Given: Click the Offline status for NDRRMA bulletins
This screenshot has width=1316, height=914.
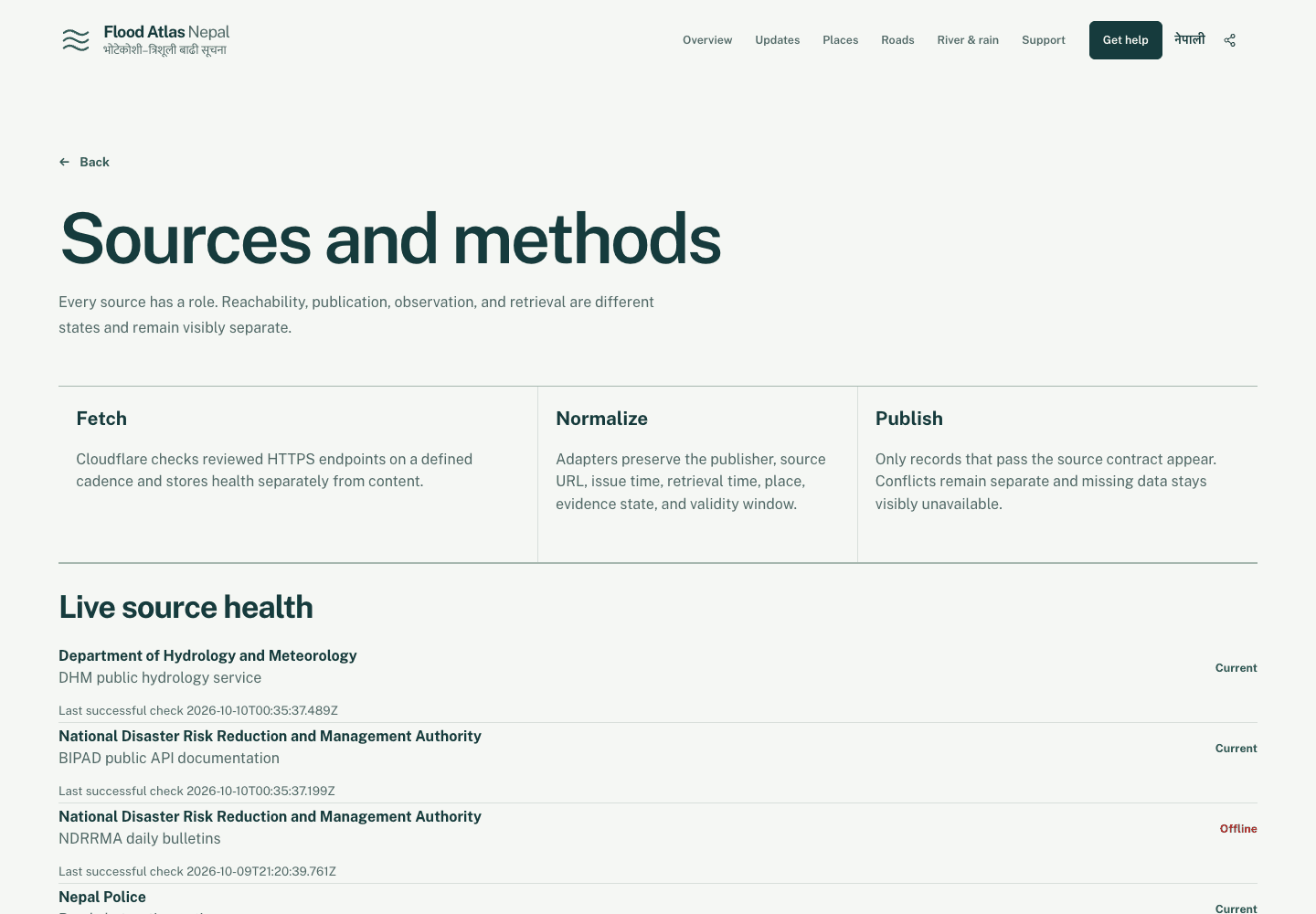Looking at the screenshot, I should click(1238, 829).
